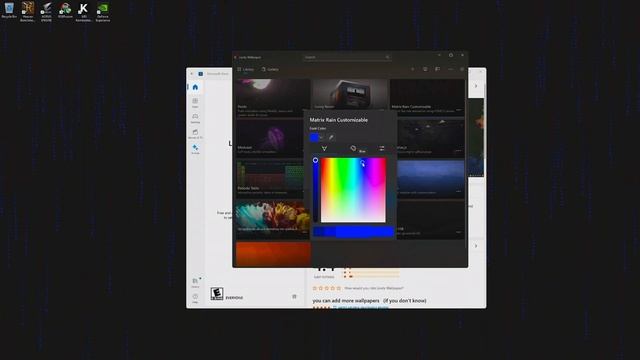Select the orange gradient wallpaper thumbnail
Screen dimensions: 640x360
click(x=273, y=254)
